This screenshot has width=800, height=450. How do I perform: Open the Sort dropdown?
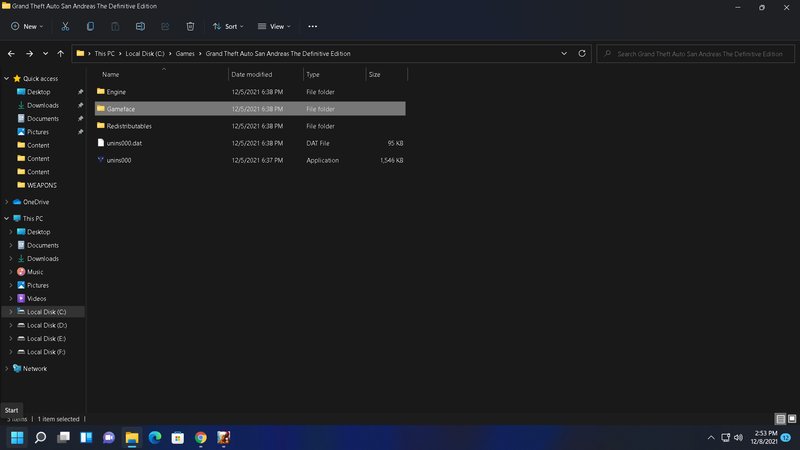(x=228, y=27)
